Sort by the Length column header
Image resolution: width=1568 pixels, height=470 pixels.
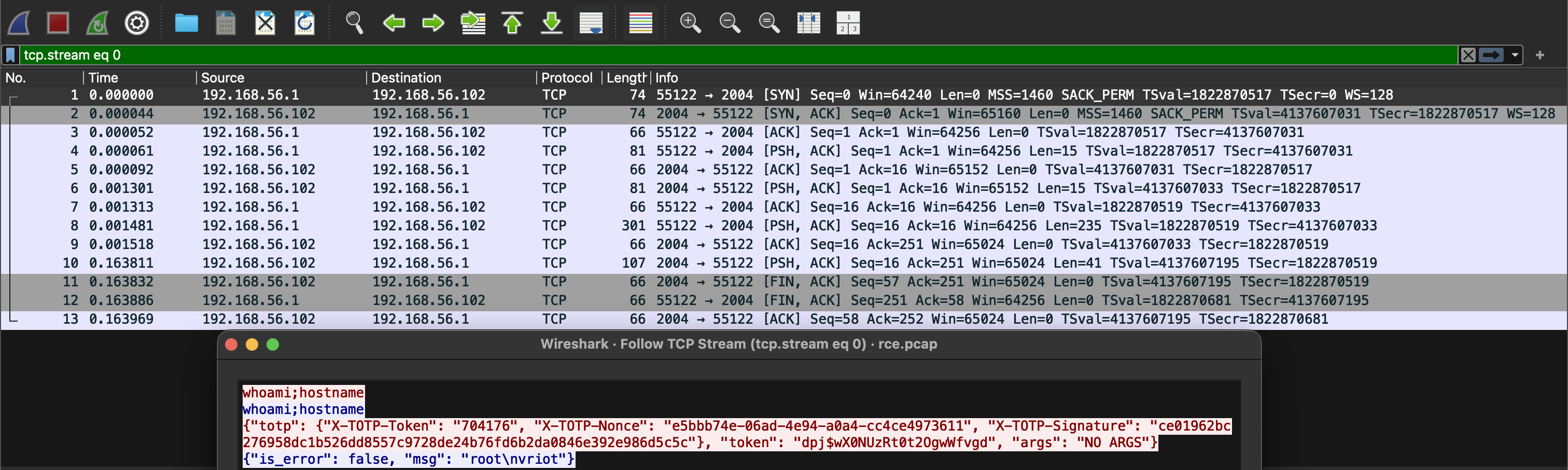pyautogui.click(x=626, y=78)
